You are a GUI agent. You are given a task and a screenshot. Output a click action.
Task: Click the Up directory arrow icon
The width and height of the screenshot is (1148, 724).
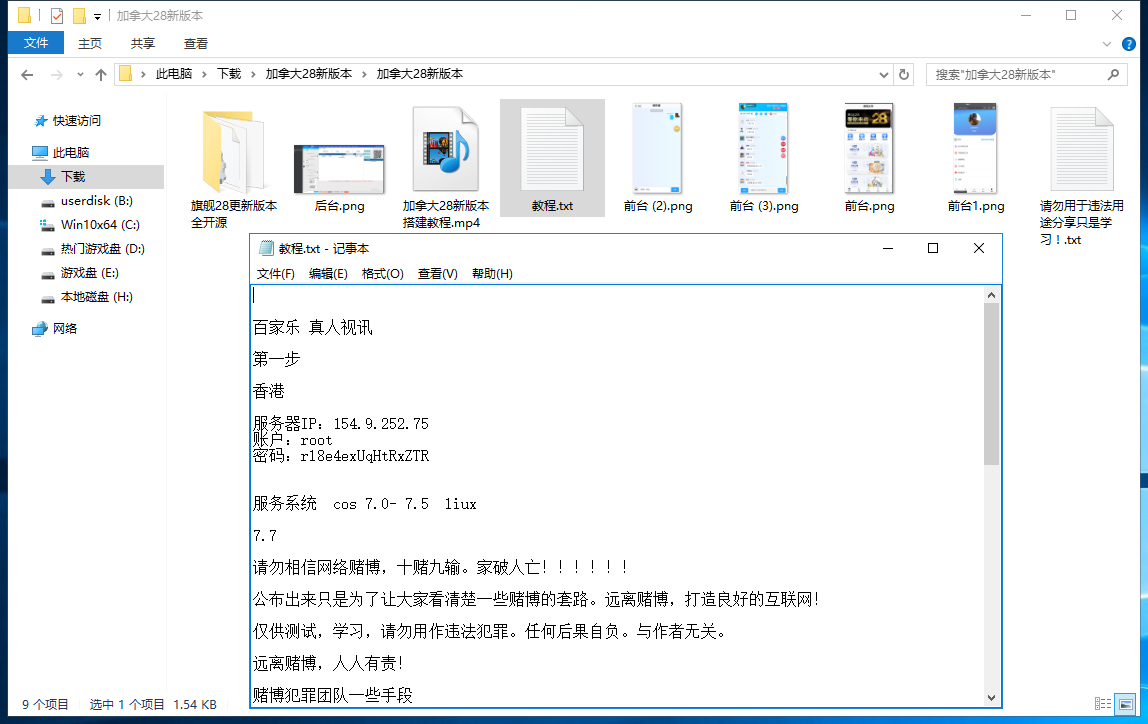[101, 75]
